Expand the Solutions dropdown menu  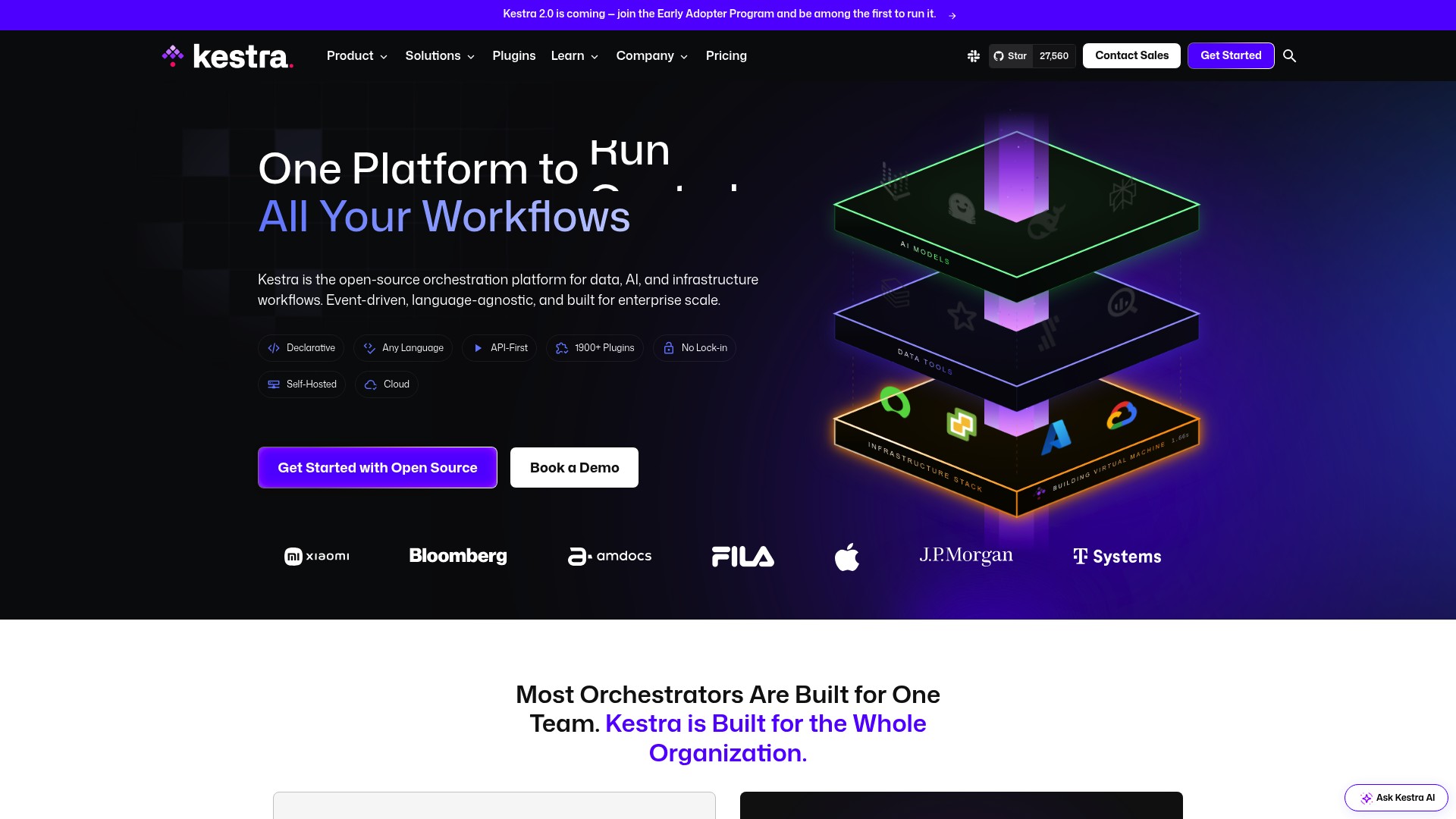coord(440,56)
